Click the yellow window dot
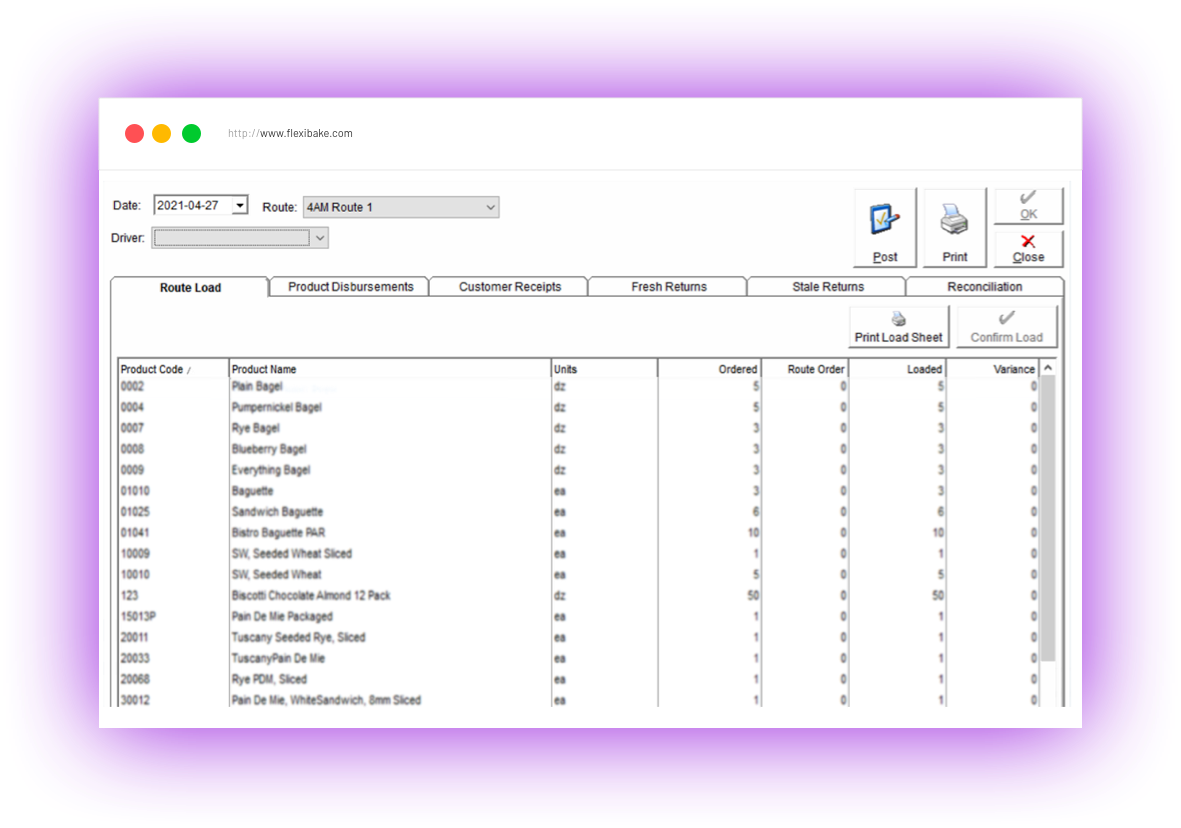 pos(161,133)
